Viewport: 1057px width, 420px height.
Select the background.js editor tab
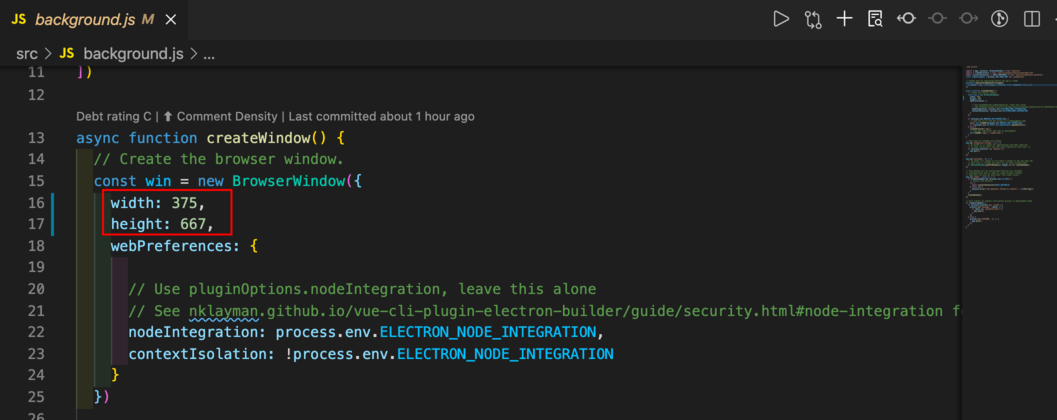(x=85, y=19)
